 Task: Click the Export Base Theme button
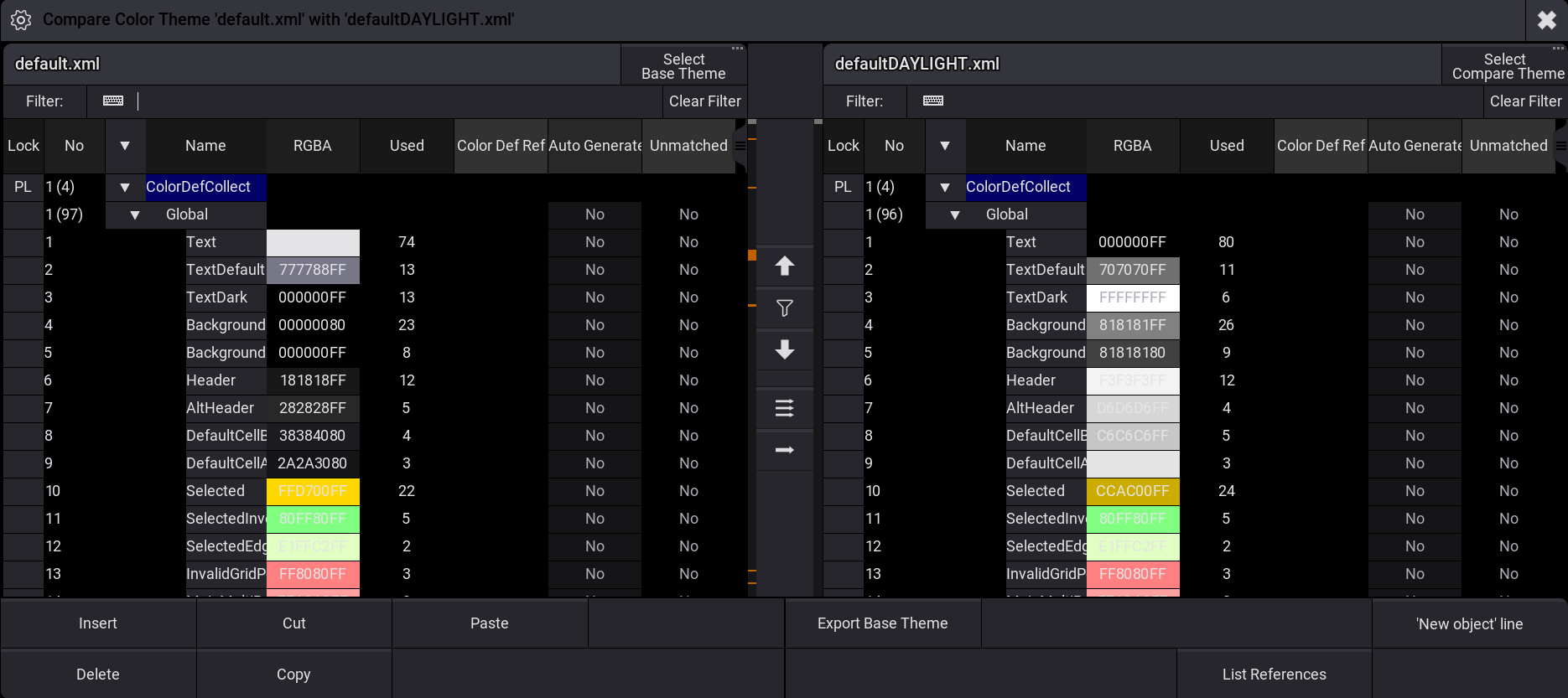click(x=882, y=623)
